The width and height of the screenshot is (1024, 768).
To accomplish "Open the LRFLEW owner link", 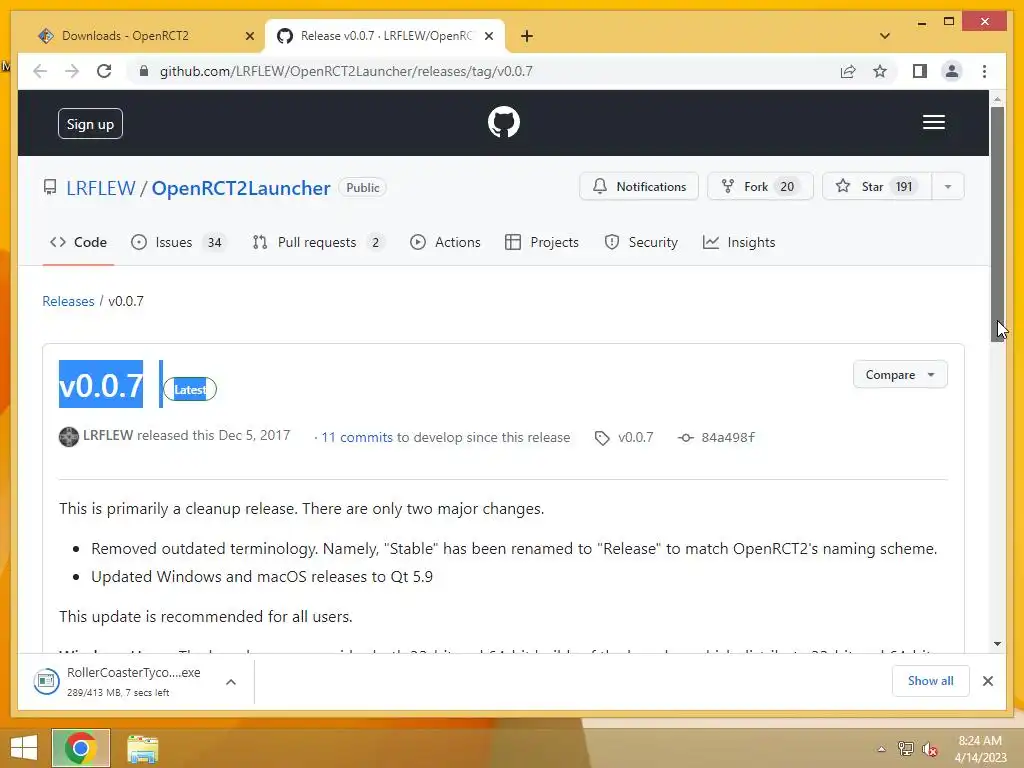I will pos(101,188).
